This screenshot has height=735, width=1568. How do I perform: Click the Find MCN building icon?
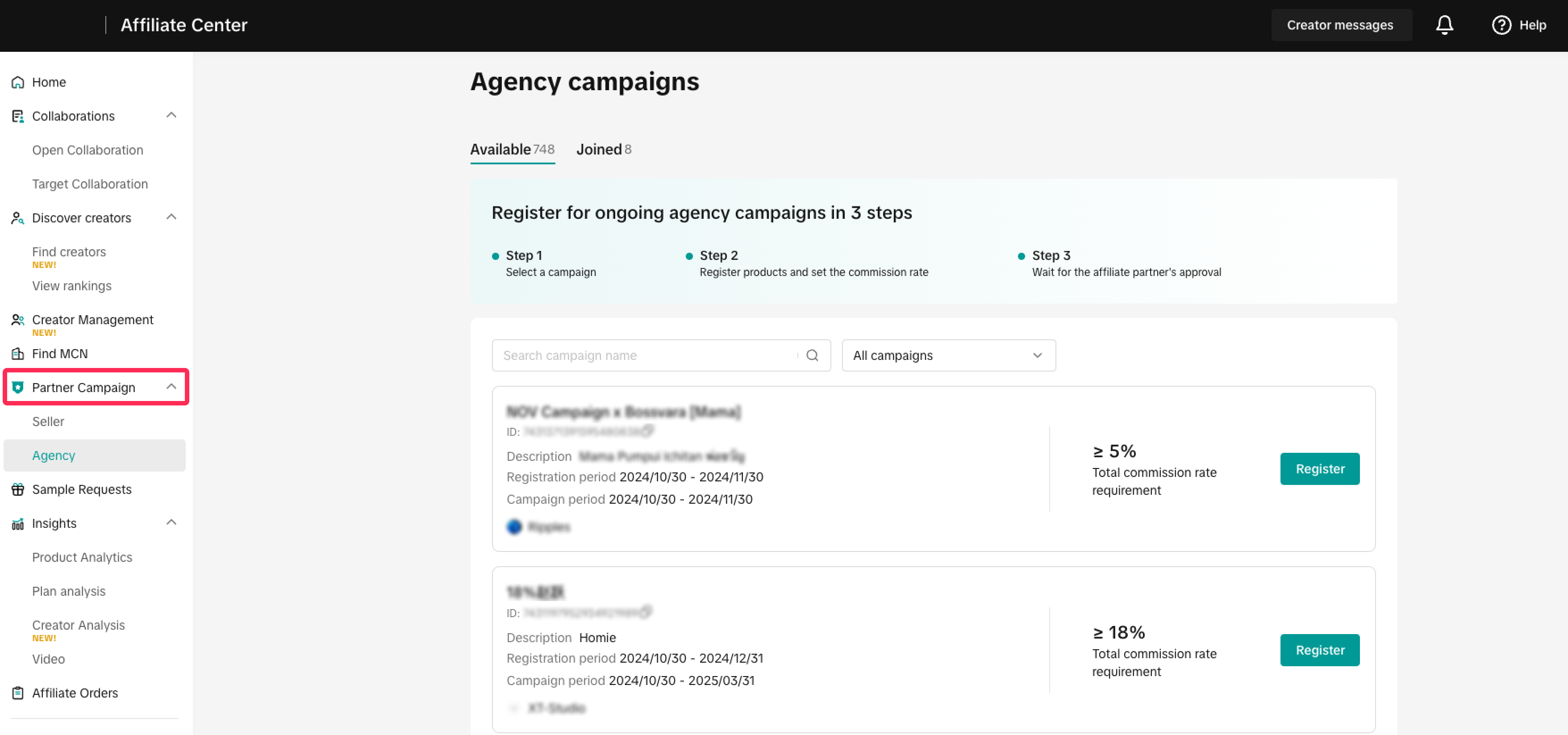[x=18, y=354]
